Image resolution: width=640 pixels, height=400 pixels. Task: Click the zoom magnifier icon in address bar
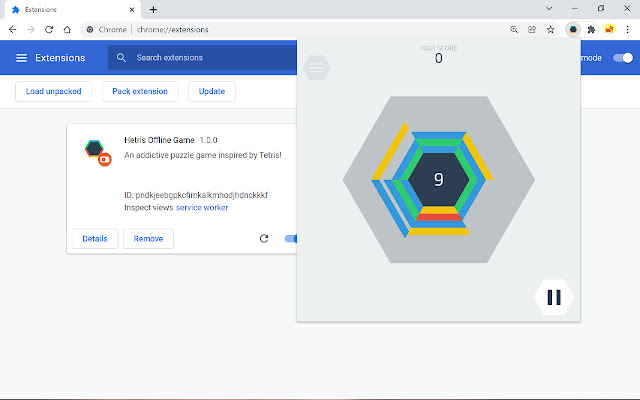514,29
